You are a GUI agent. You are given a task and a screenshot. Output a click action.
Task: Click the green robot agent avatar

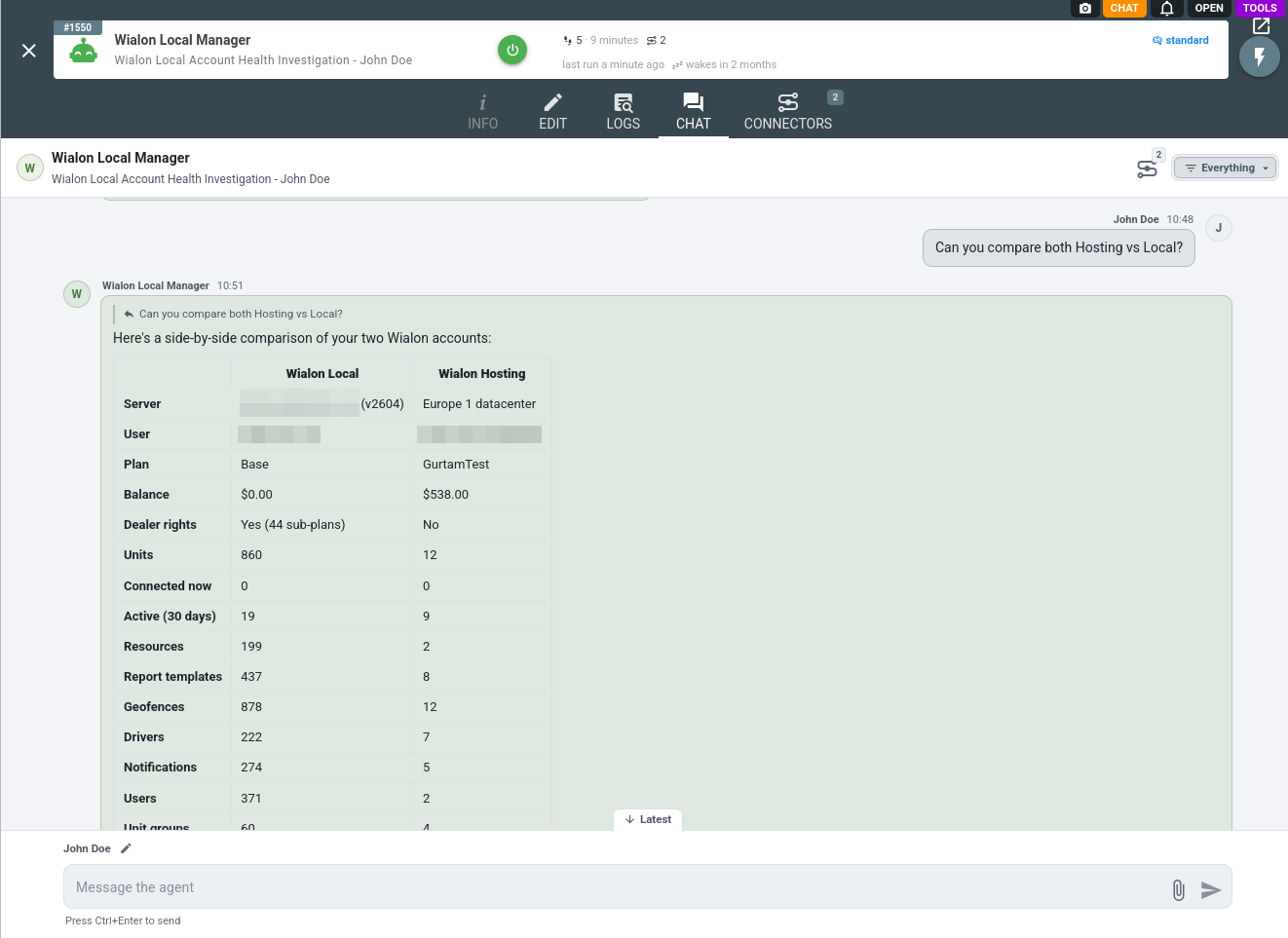(x=84, y=51)
